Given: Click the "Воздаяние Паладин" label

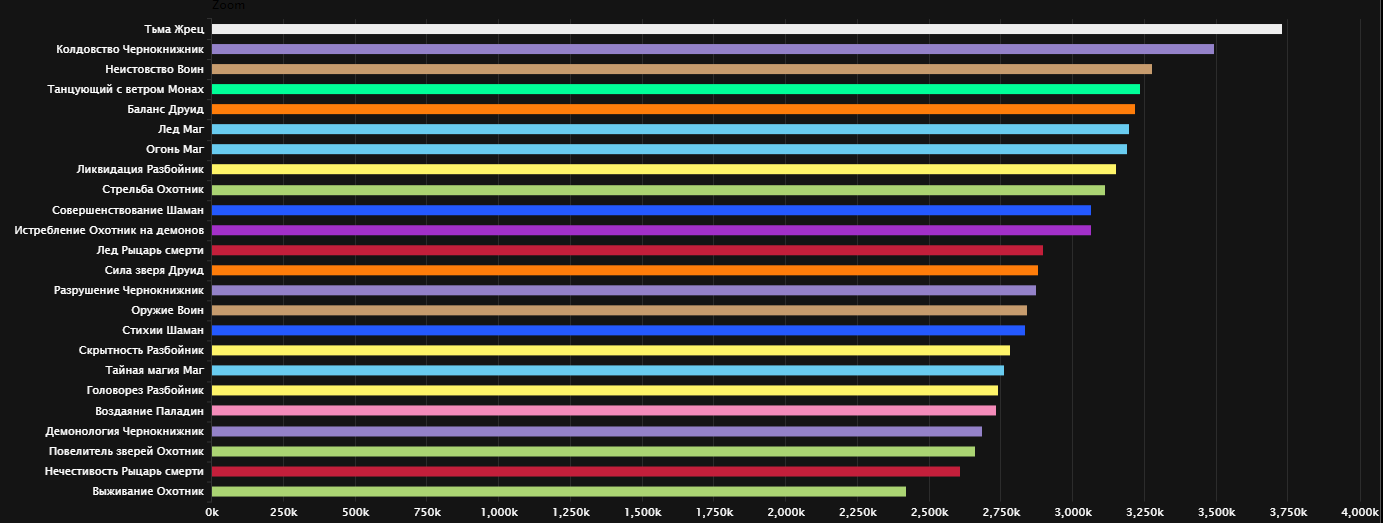Looking at the screenshot, I should pyautogui.click(x=150, y=411).
